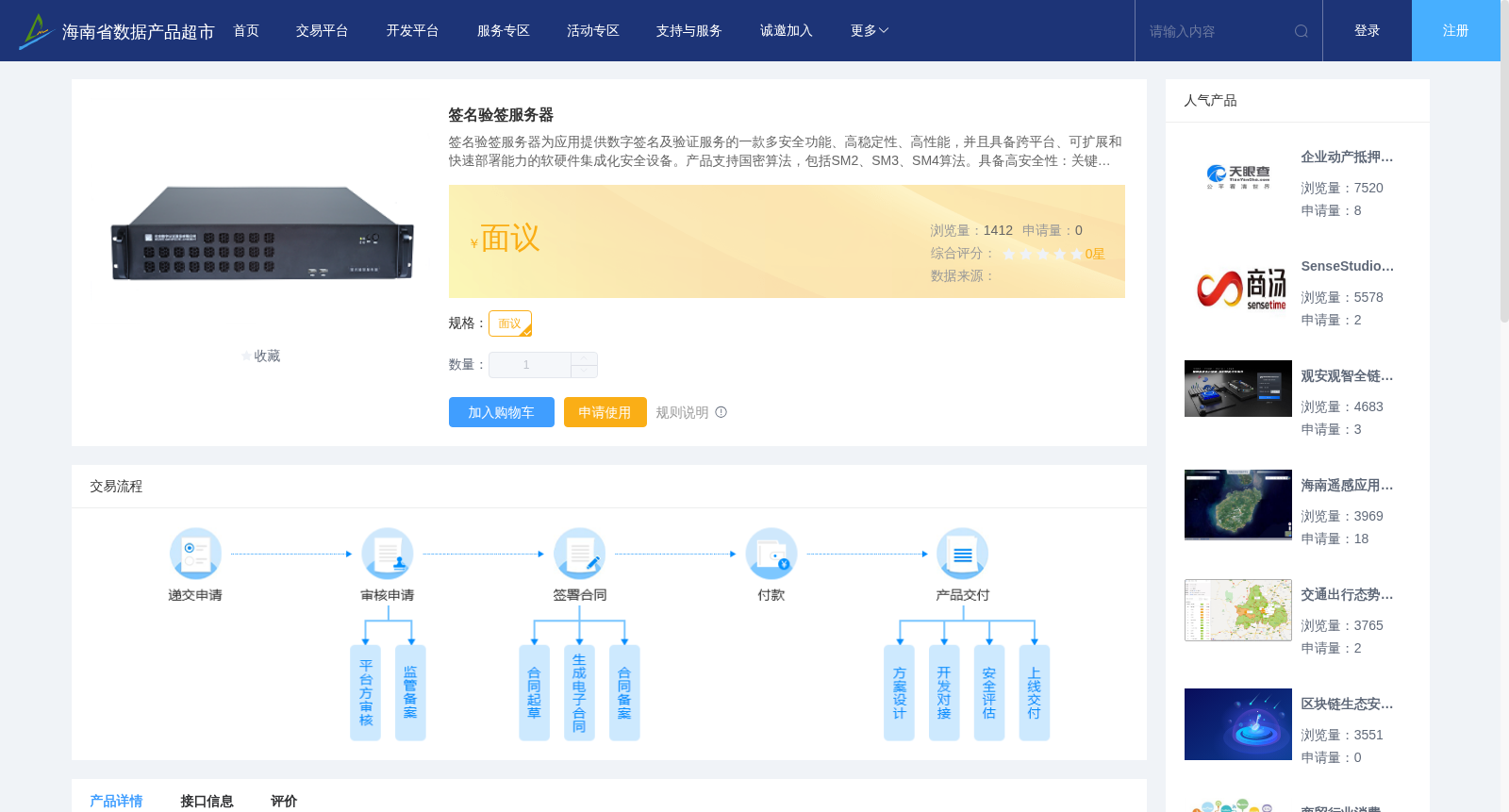
Task: Click the last rating star
Action: tap(1077, 254)
